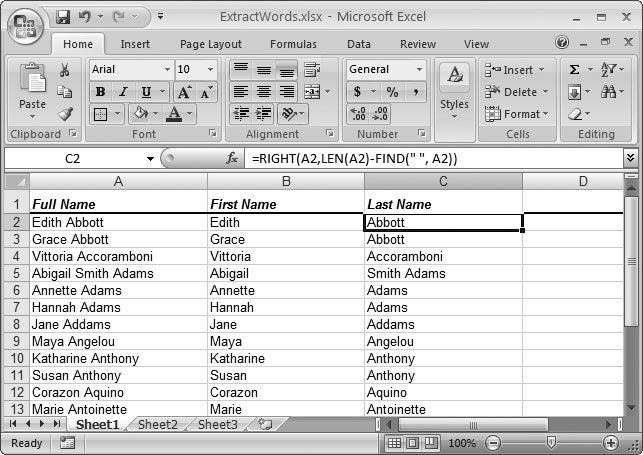Toggle Underline formatting
Image resolution: width=643 pixels, height=455 pixels.
coord(146,92)
